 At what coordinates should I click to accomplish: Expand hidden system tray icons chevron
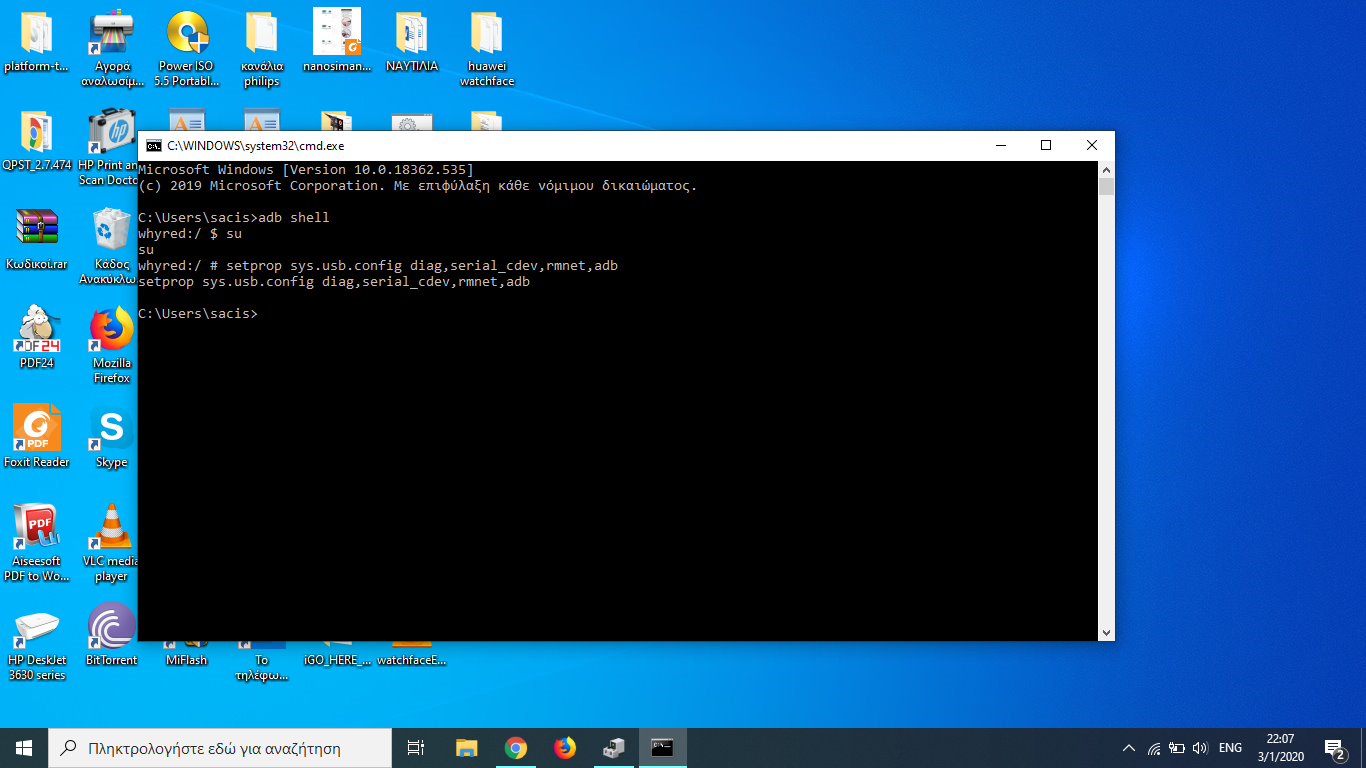pyautogui.click(x=1129, y=748)
